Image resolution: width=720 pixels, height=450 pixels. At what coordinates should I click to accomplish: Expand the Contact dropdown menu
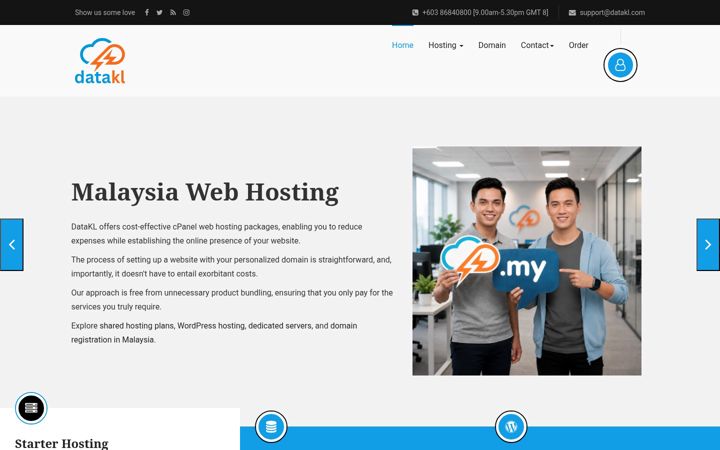(x=537, y=45)
